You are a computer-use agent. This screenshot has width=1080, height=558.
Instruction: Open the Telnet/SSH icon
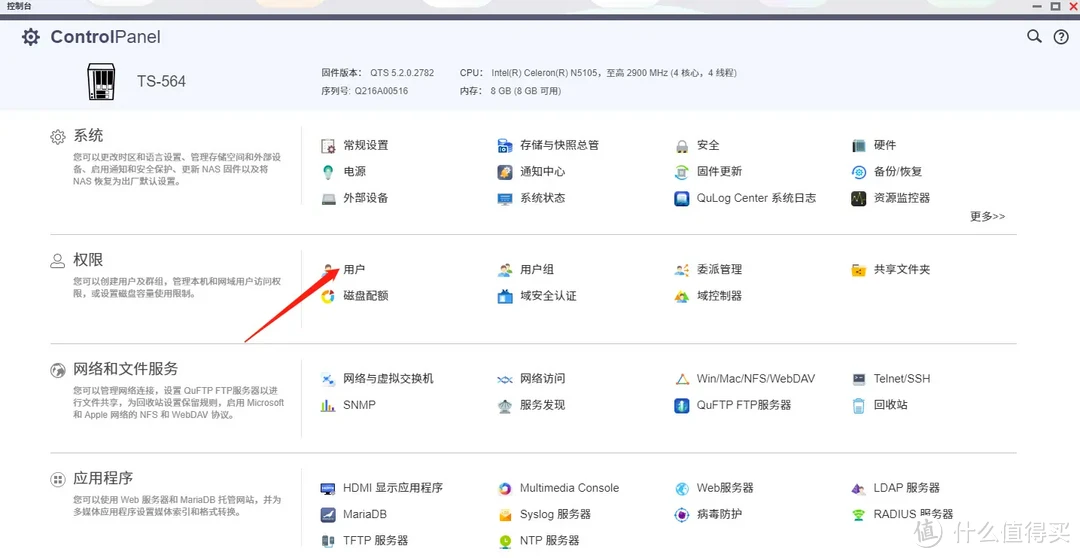858,379
